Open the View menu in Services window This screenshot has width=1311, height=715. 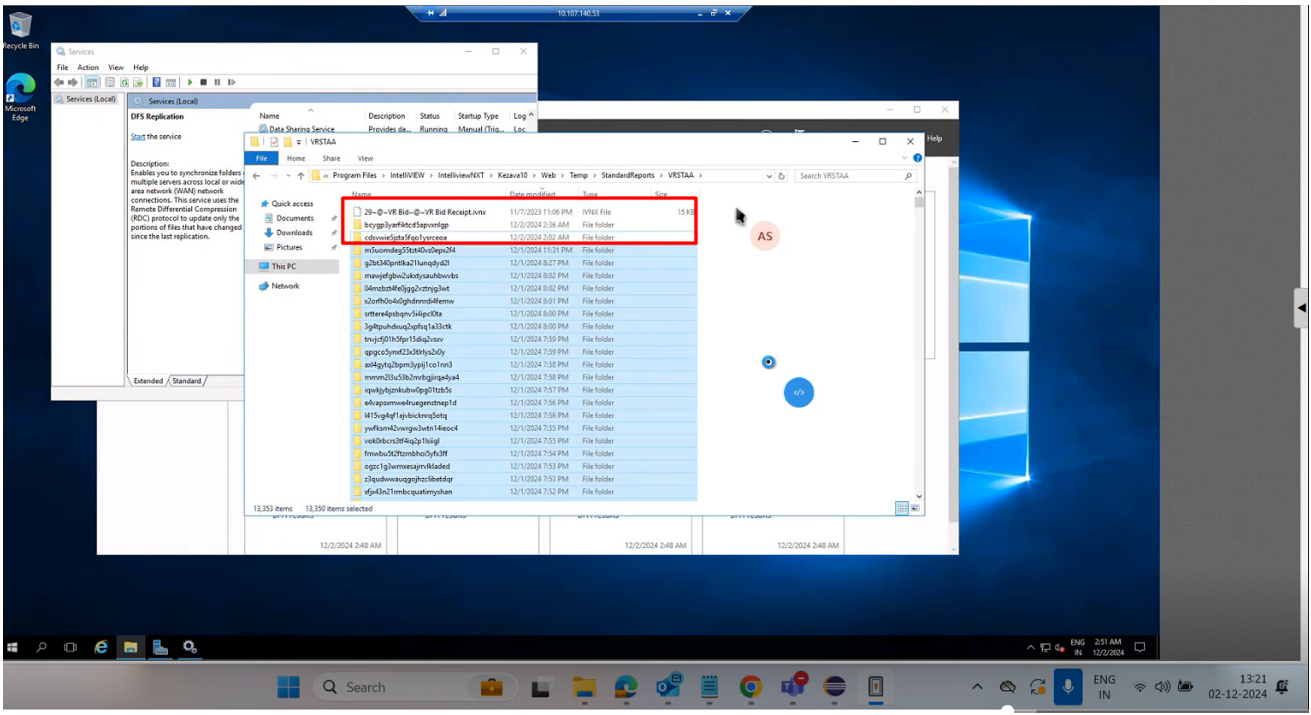[116, 67]
